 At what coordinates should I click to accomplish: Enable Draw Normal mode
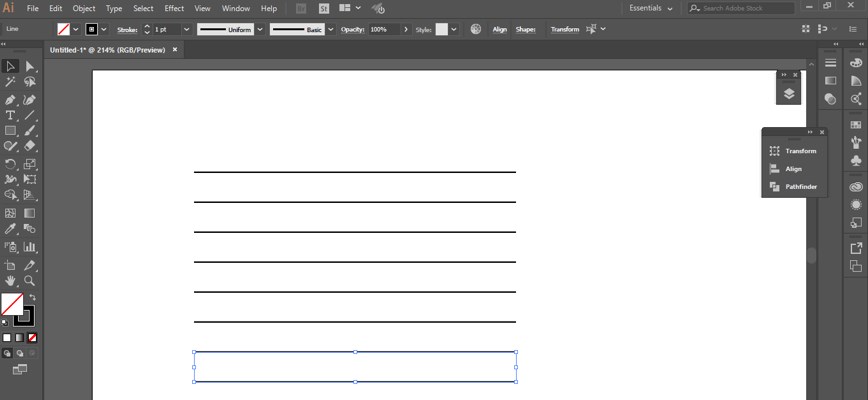(x=7, y=353)
